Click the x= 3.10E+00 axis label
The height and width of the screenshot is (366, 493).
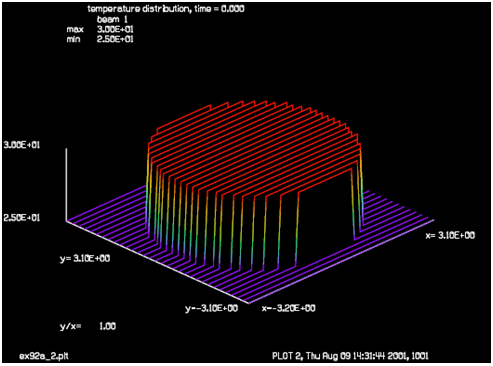[x=450, y=236]
